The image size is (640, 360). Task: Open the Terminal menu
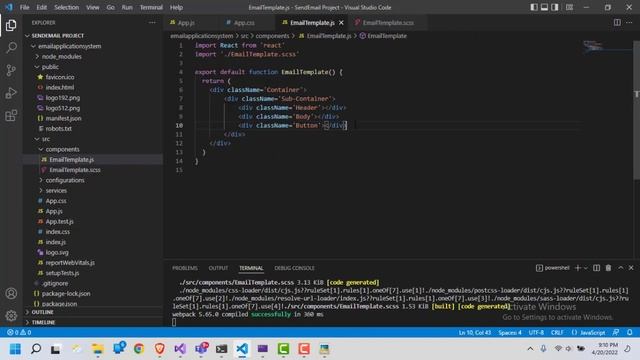point(151,7)
